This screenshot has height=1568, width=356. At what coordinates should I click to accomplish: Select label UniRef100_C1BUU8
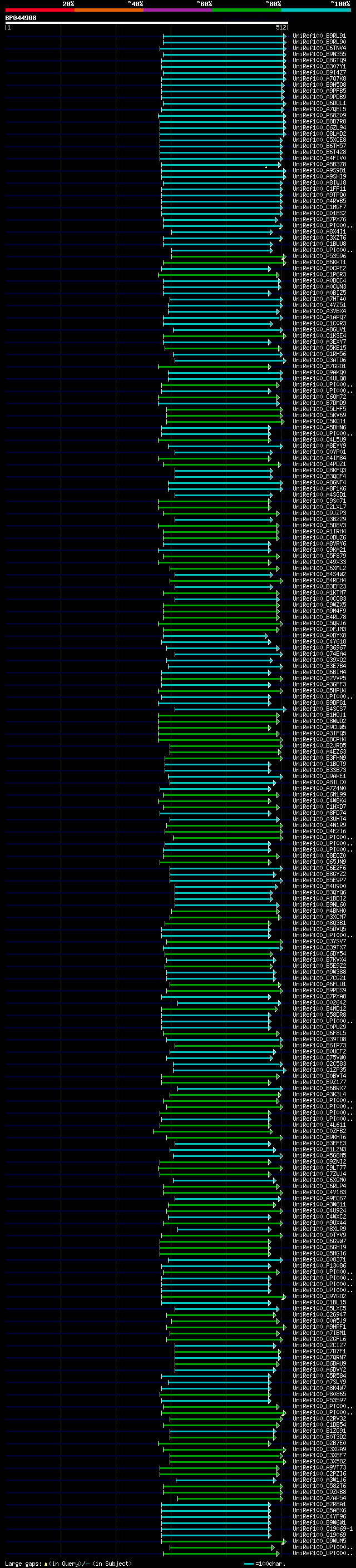pyautogui.click(x=319, y=244)
